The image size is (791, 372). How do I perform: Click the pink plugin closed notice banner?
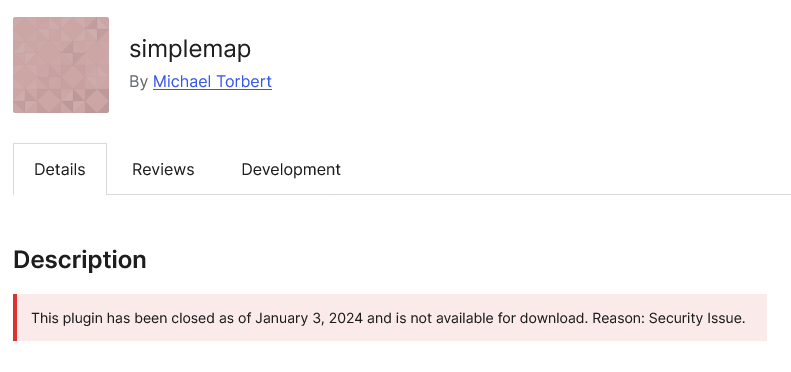coord(390,318)
